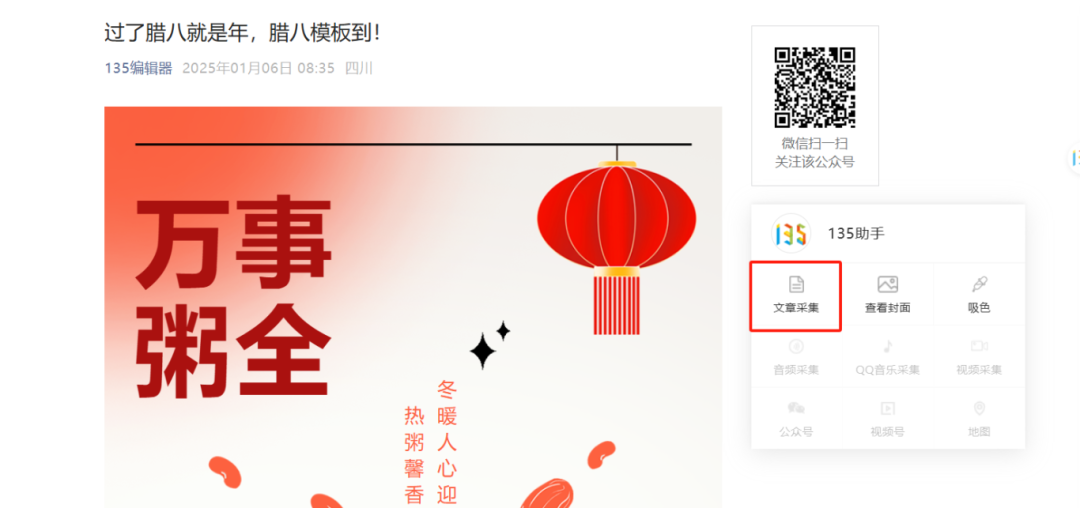
Task: Click the 吸色 label text
Action: (x=979, y=308)
